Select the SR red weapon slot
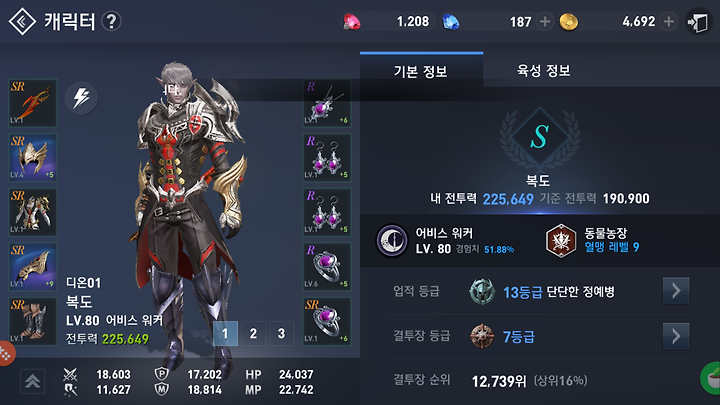720x405 pixels. [x=33, y=103]
